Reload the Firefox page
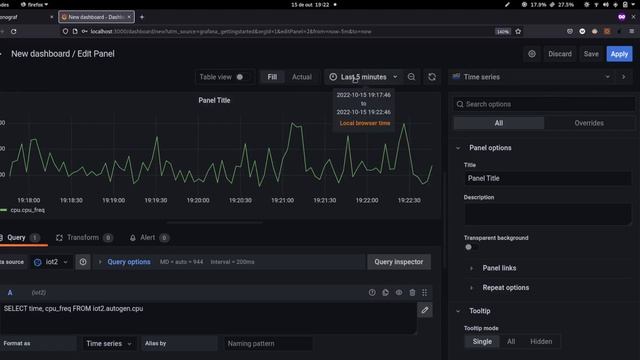 pyautogui.click(x=13, y=31)
